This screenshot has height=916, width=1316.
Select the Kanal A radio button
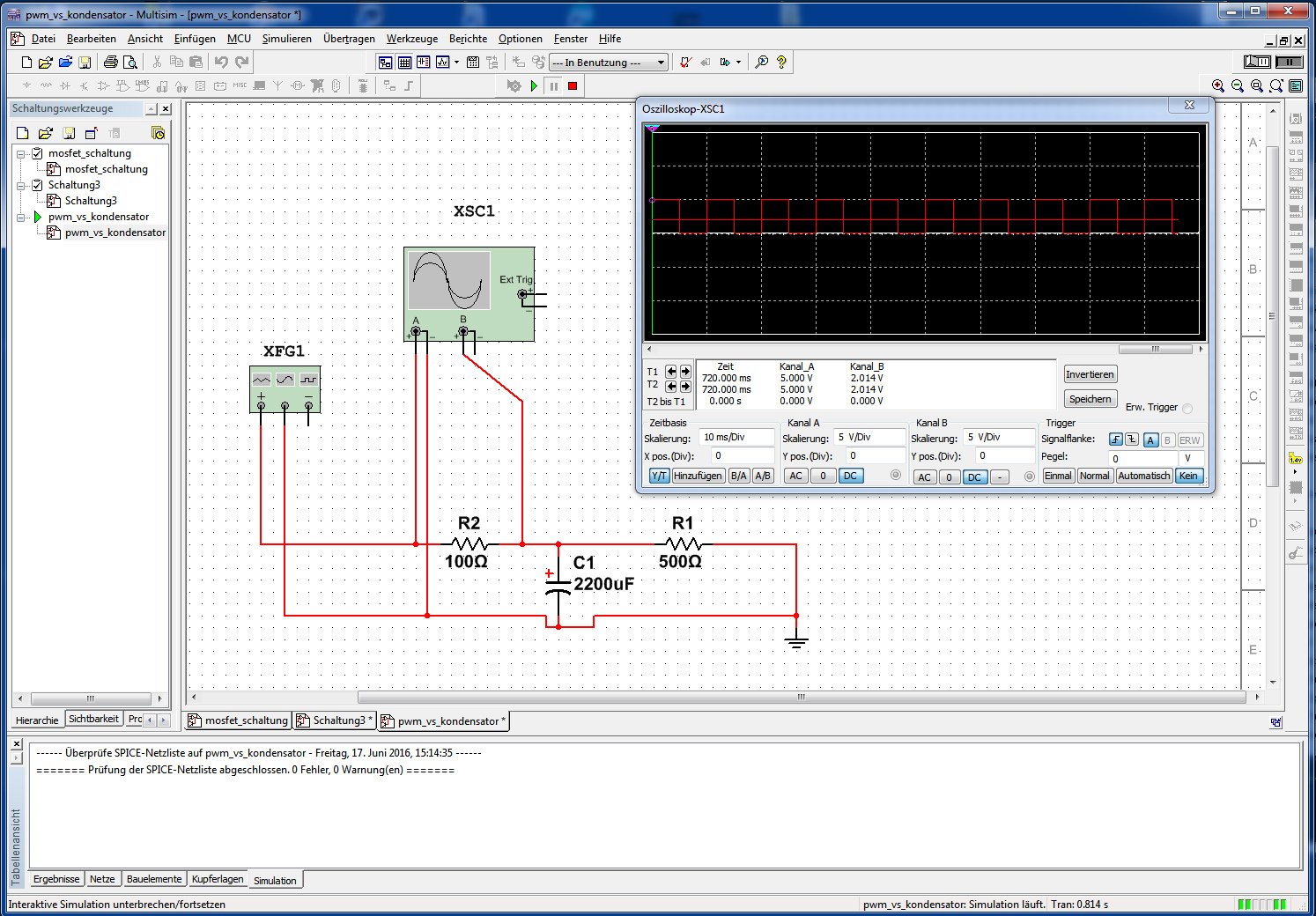[896, 476]
